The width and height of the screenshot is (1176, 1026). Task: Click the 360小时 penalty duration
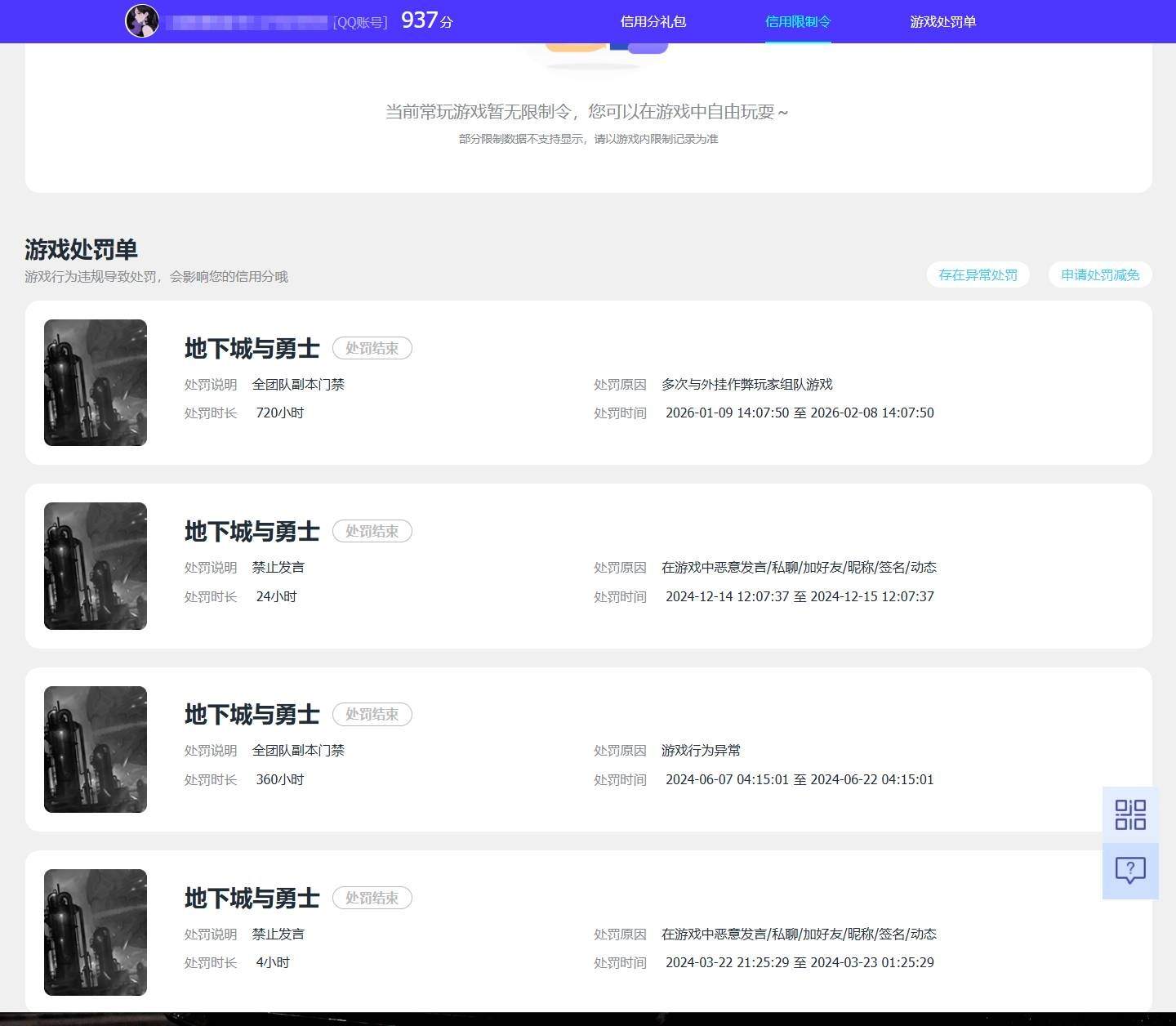pyautogui.click(x=280, y=779)
